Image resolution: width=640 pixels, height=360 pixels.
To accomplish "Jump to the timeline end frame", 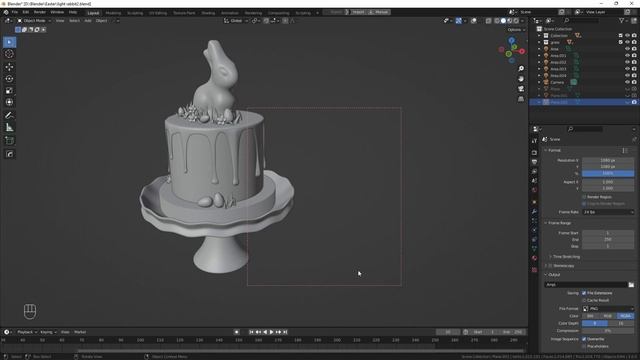I will coord(285,332).
